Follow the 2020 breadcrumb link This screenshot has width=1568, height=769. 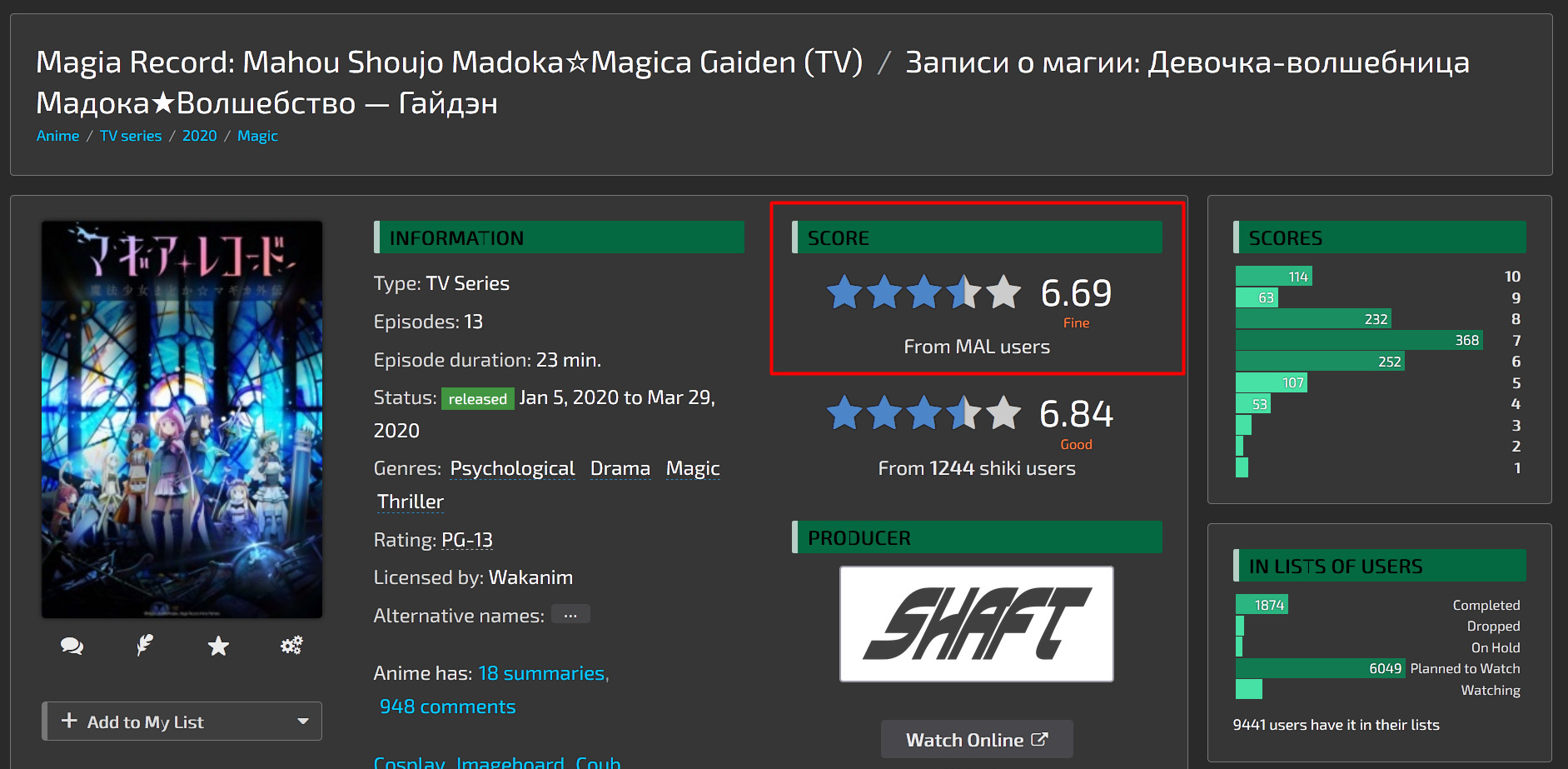click(x=200, y=136)
